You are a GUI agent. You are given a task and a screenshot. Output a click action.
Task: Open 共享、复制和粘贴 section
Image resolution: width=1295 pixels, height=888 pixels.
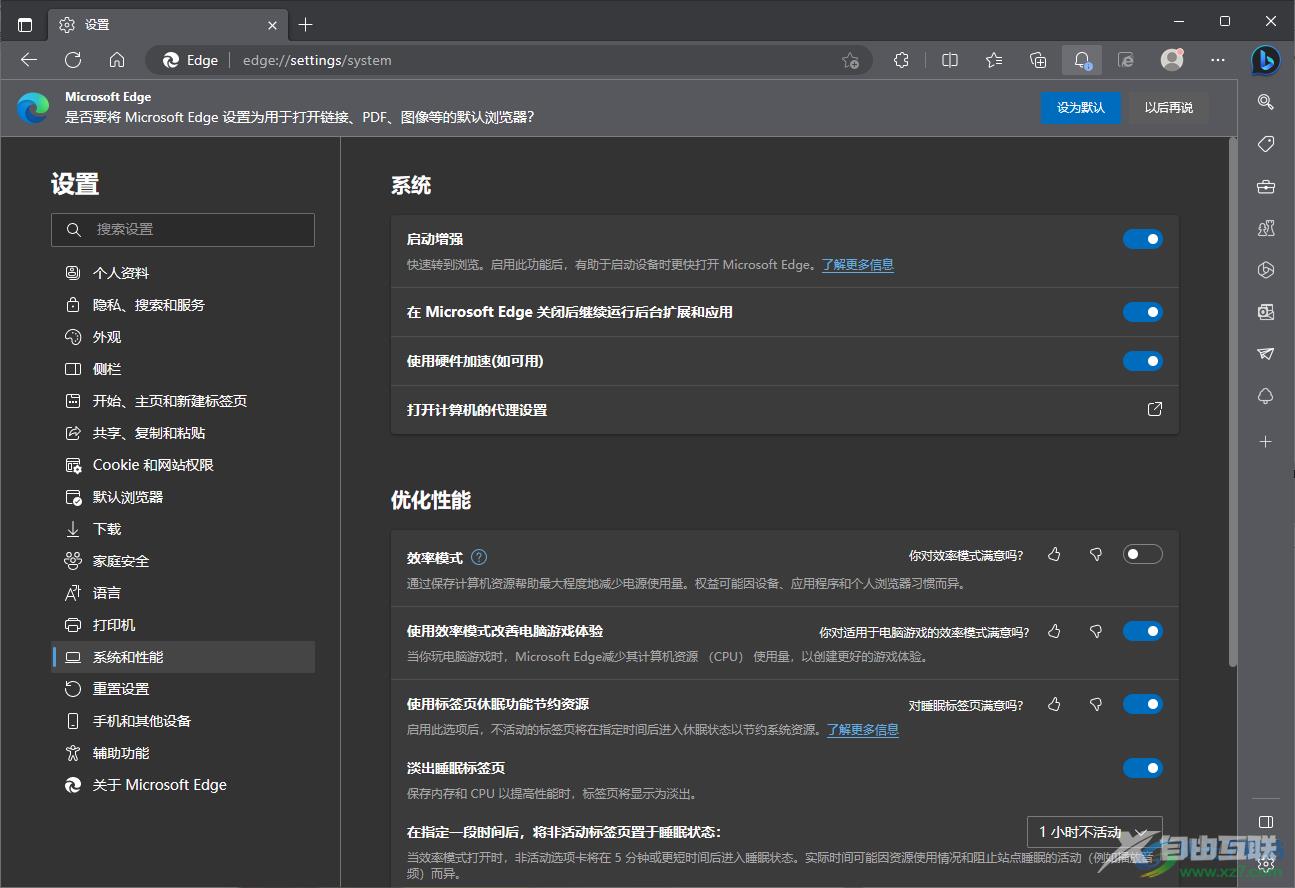183,433
